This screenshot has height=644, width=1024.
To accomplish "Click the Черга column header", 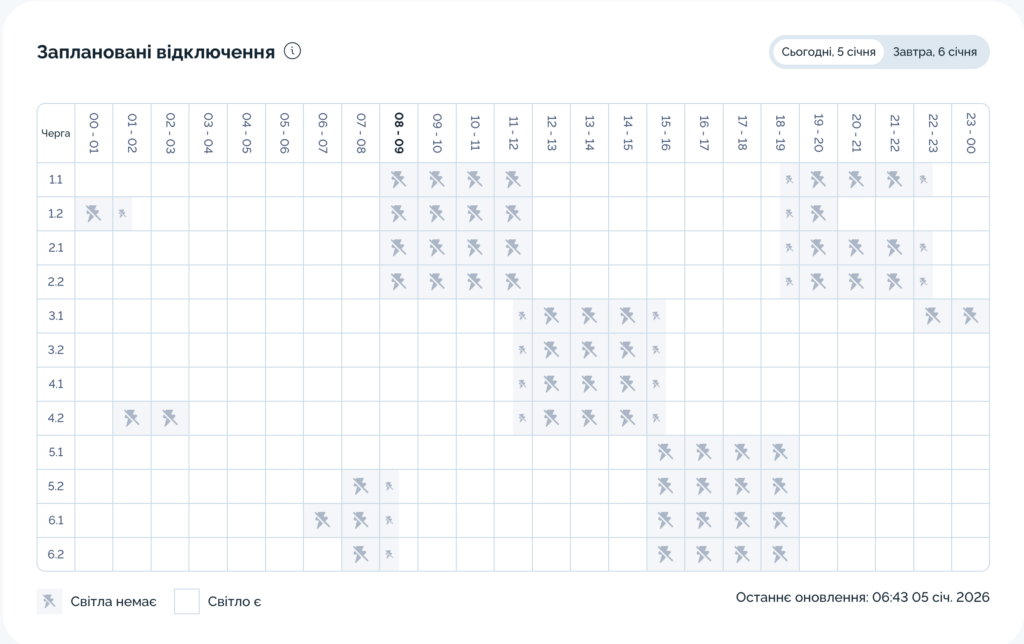I will 56,132.
